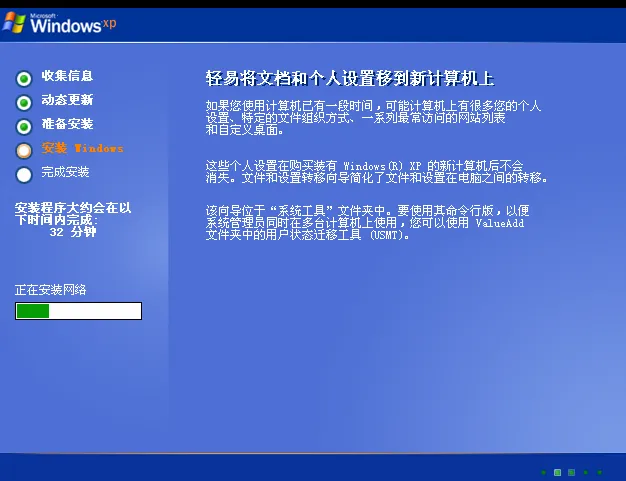Click the heading 轻易将文档和个人设置移到新计算机上
Image resolution: width=626 pixels, height=481 pixels.
(x=350, y=78)
